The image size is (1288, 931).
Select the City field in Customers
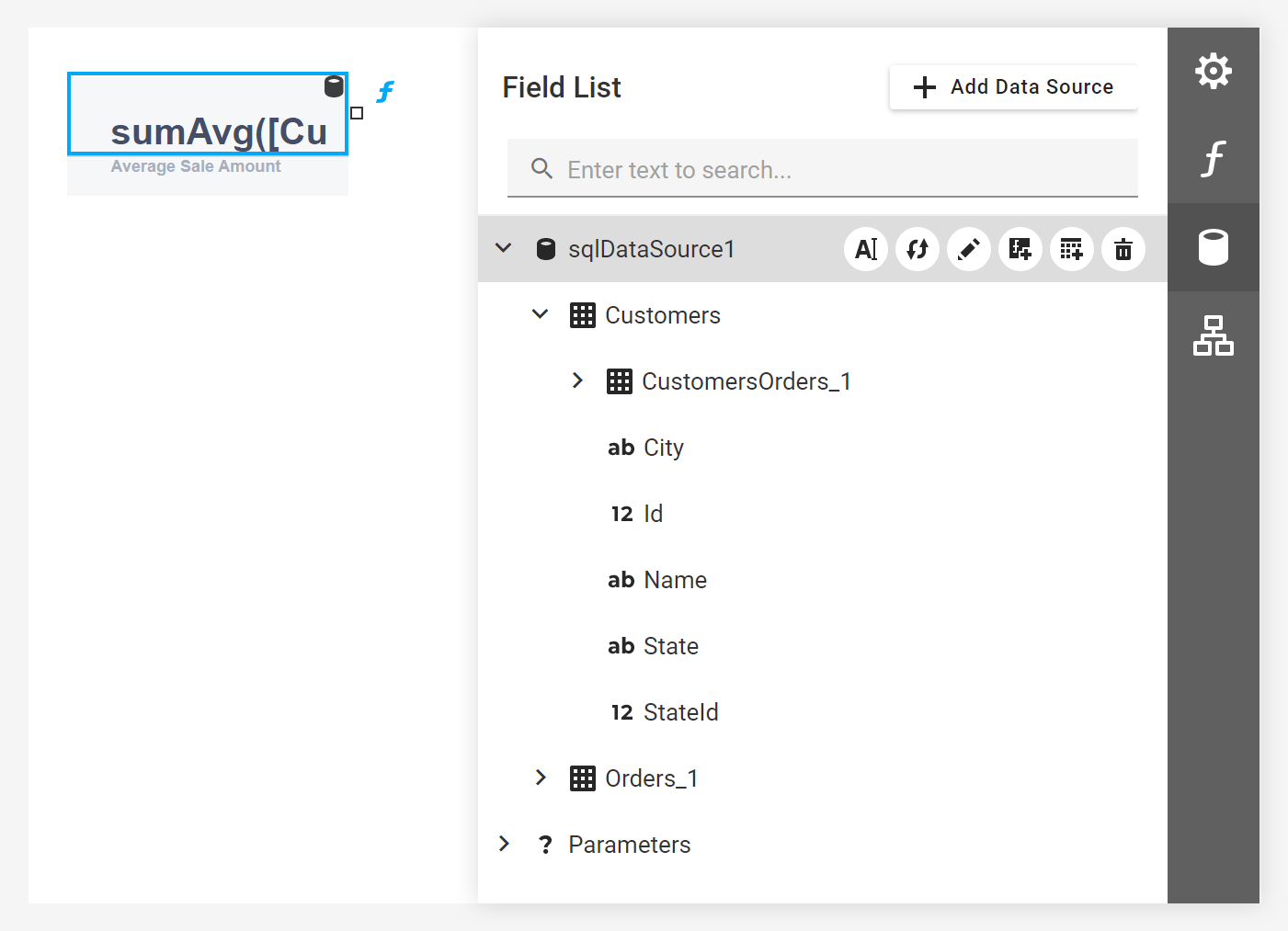(663, 448)
